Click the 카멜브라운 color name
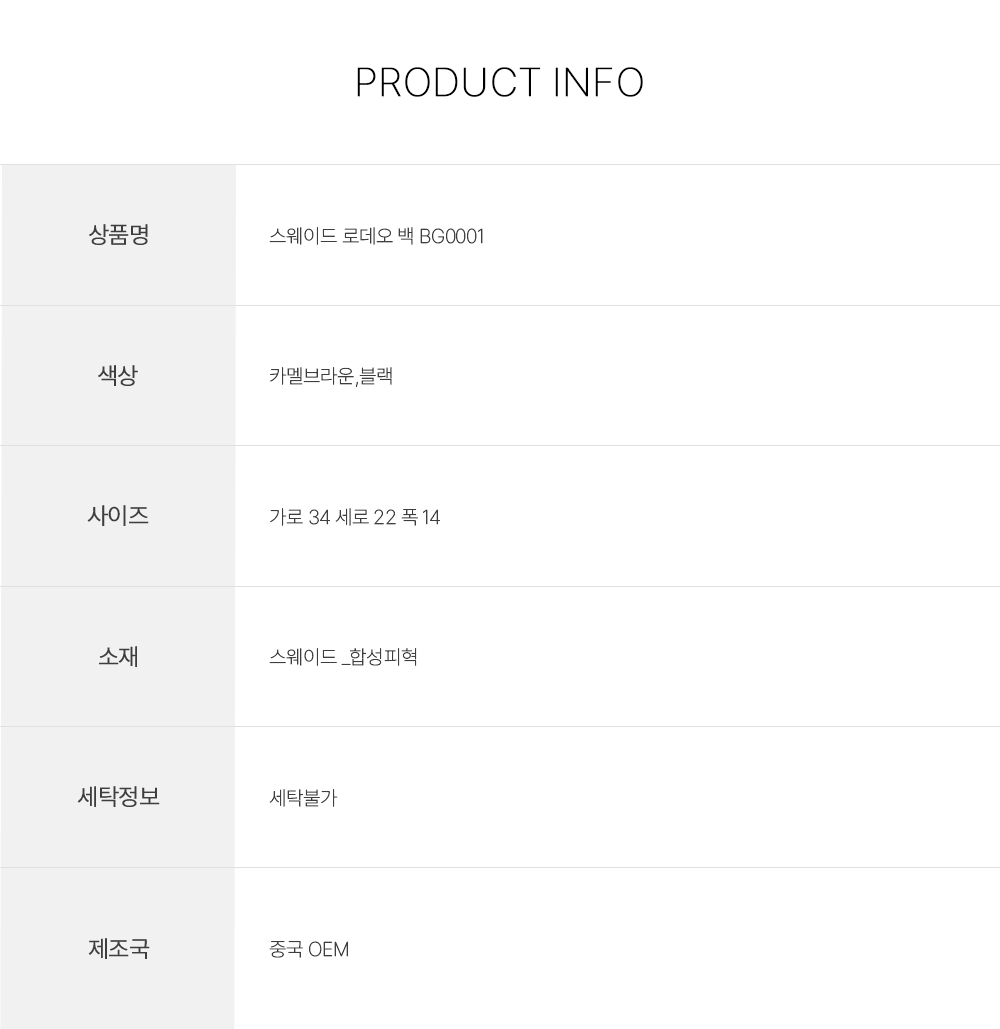This screenshot has width=1000, height=1029. (x=311, y=377)
